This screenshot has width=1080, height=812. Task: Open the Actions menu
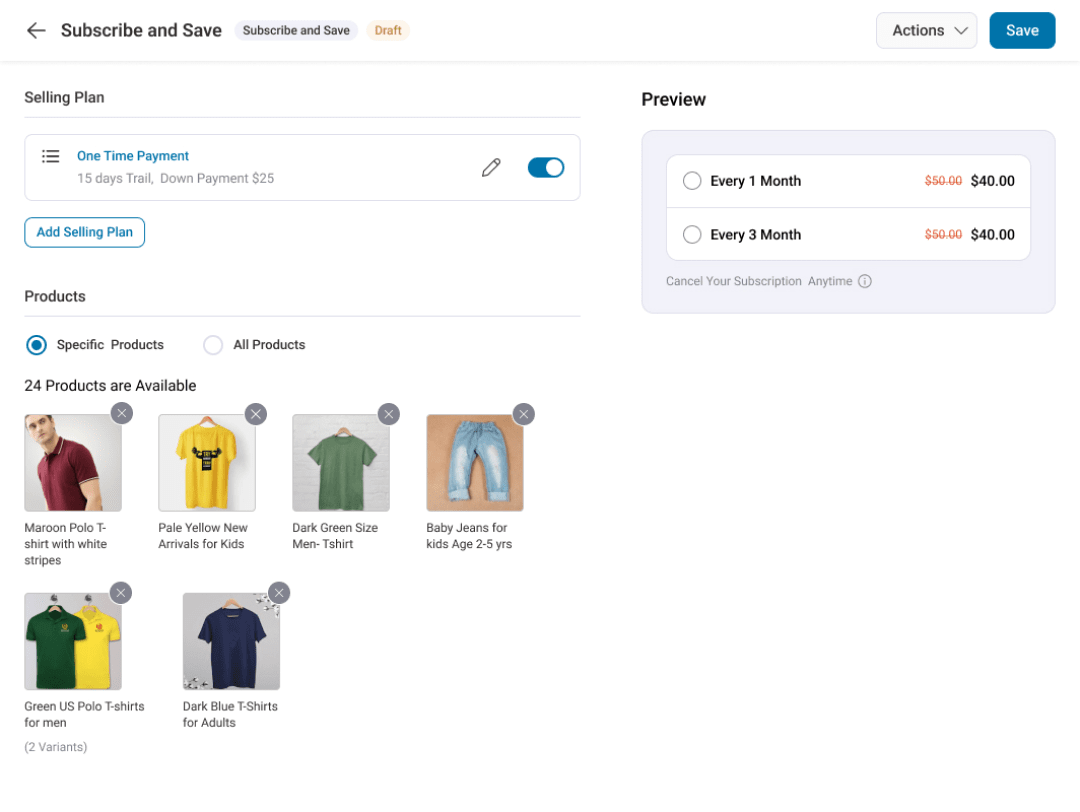925,30
